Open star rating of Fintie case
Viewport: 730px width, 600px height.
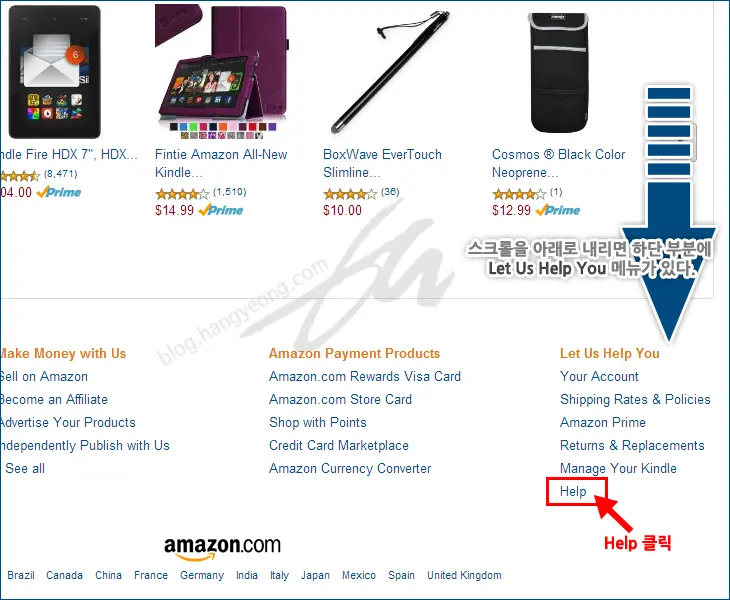182,193
